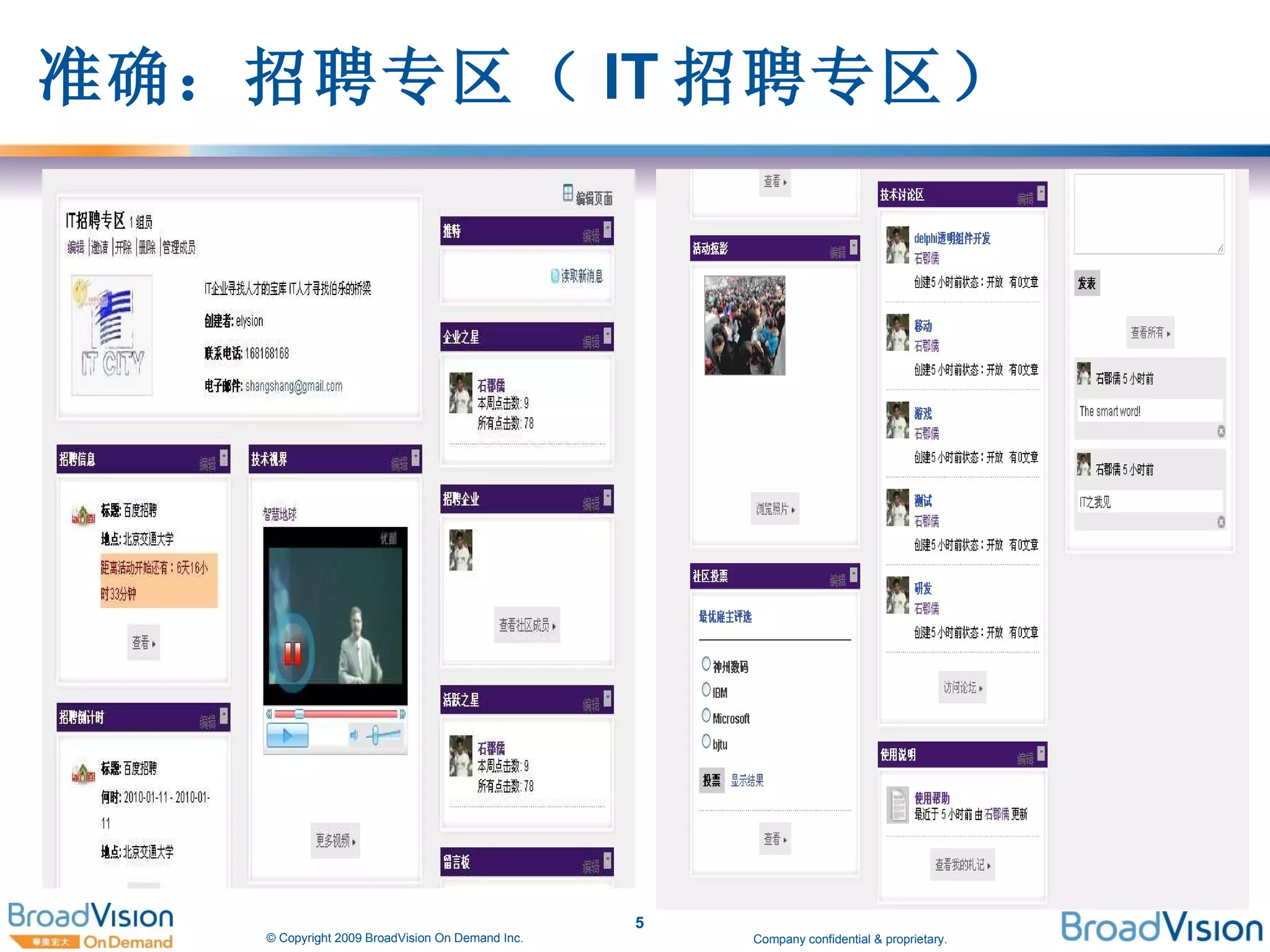The width and height of the screenshot is (1270, 952).
Task: Collapse the 推特 panel
Action: coord(608,230)
